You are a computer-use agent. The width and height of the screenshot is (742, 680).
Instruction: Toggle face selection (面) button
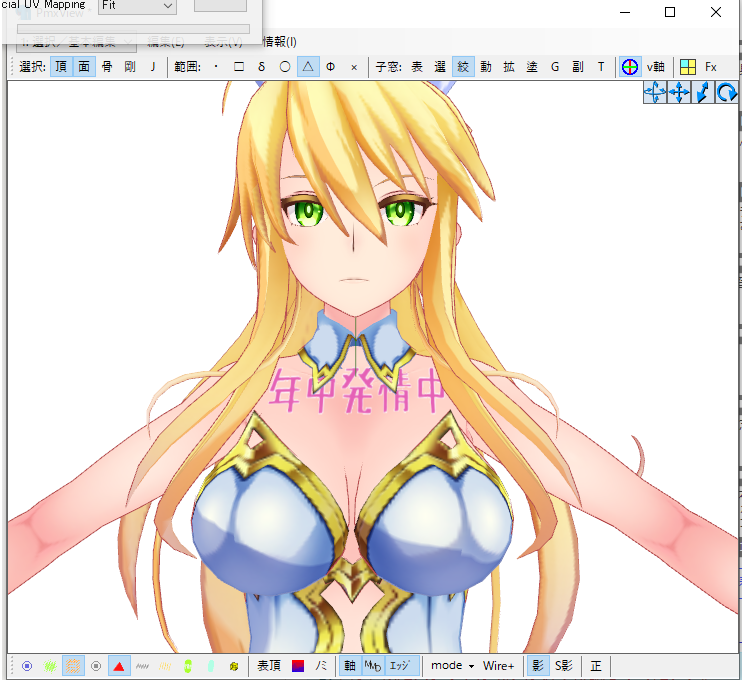[x=84, y=67]
